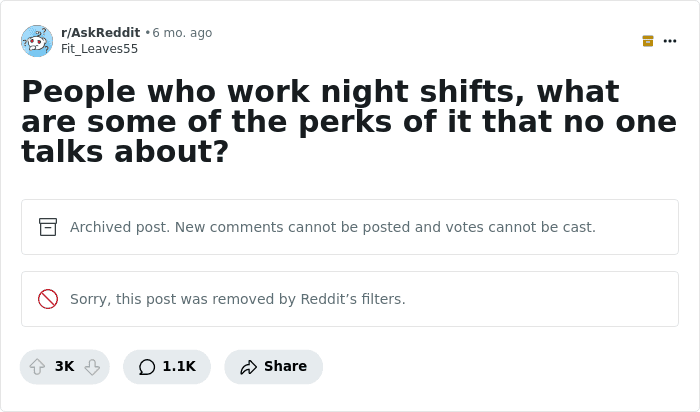The width and height of the screenshot is (700, 412).
Task: Click the 6 mo. ago timestamp
Action: (x=182, y=33)
